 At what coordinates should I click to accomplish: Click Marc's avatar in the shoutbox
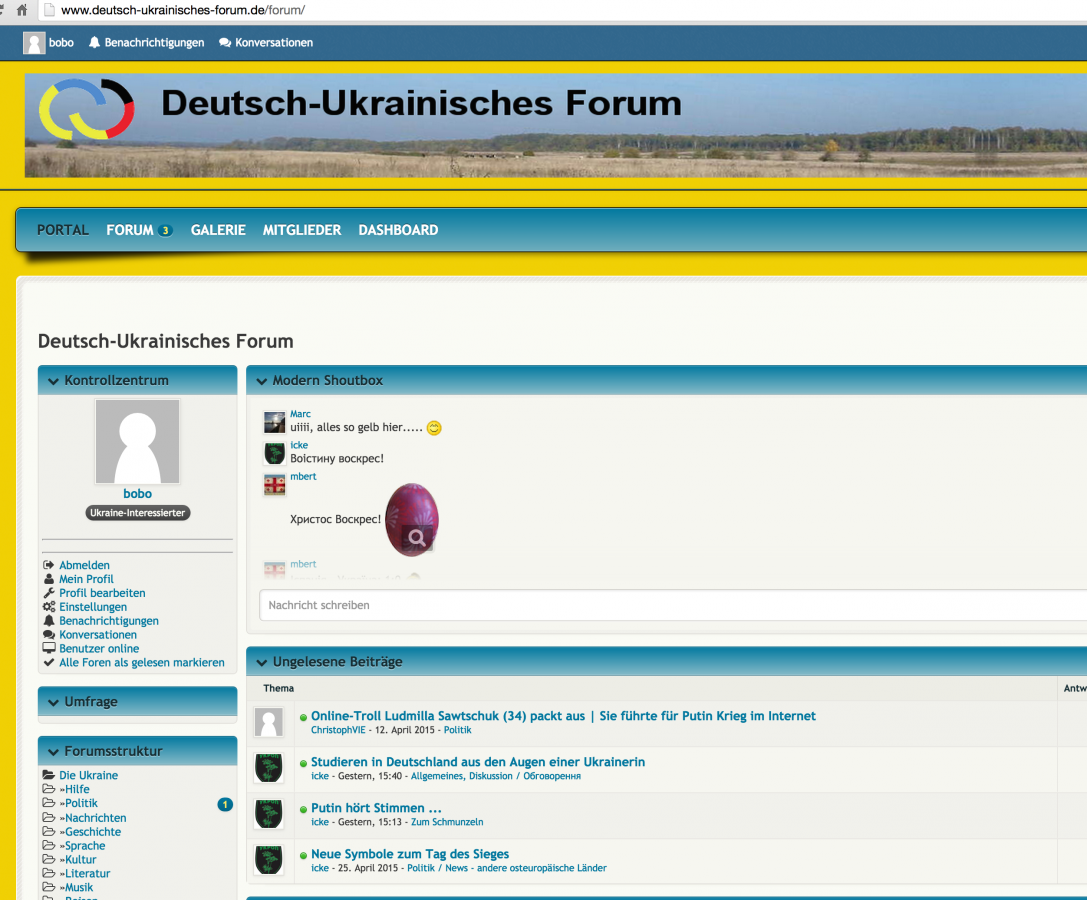point(275,422)
